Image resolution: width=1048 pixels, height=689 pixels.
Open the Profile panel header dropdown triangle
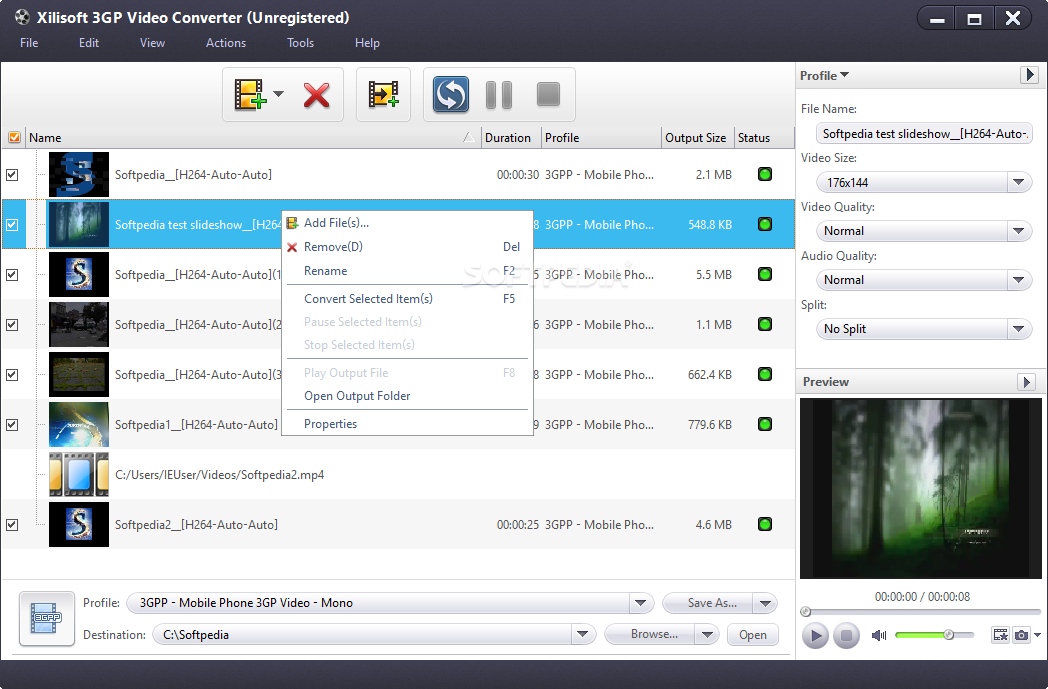click(x=845, y=75)
